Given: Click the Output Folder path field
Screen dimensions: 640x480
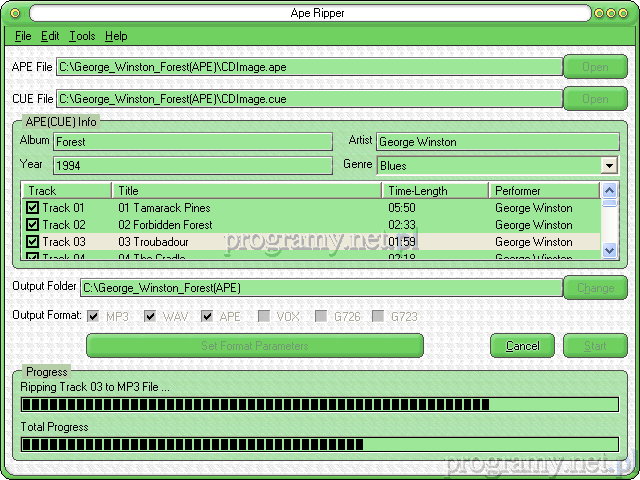Looking at the screenshot, I should pos(320,288).
